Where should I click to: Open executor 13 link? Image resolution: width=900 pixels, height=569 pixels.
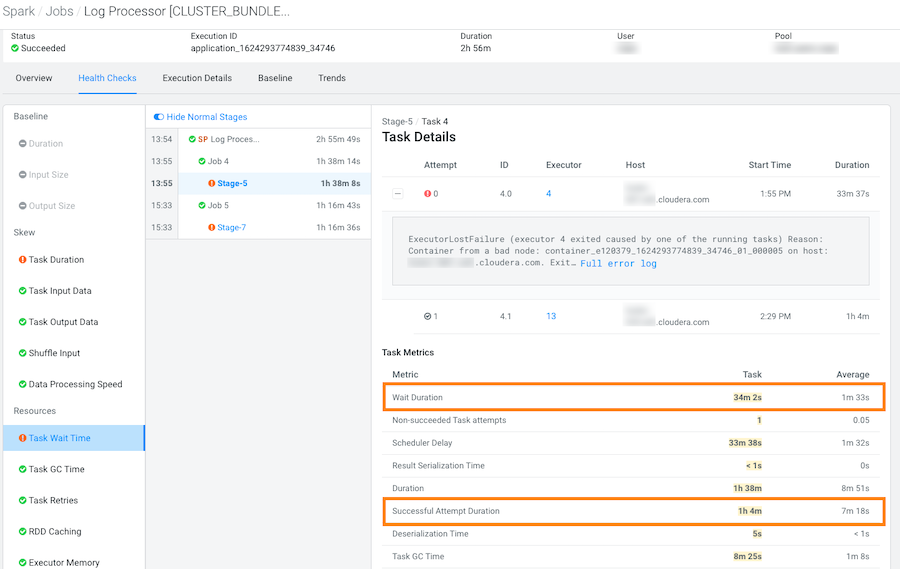point(551,316)
